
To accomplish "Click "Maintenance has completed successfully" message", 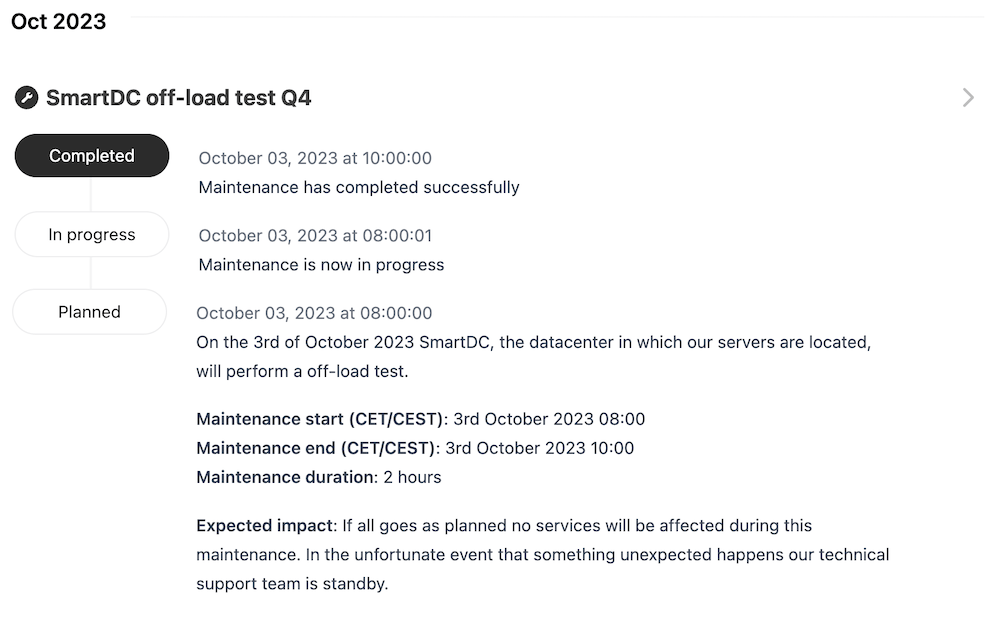I will pos(359,187).
